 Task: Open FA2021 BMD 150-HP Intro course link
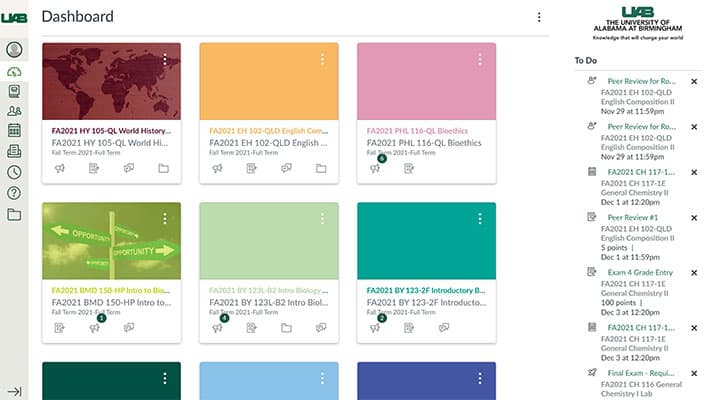(111, 290)
